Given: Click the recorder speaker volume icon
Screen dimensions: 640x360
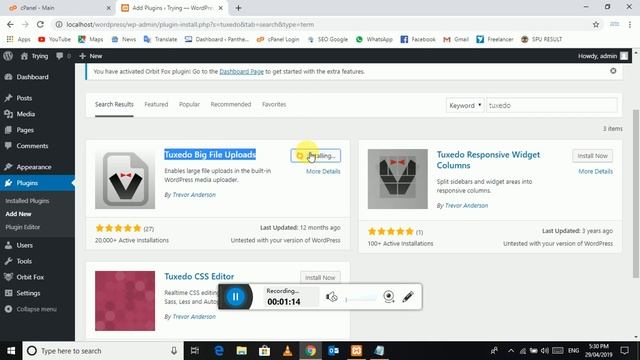Looking at the screenshot, I should (x=331, y=297).
